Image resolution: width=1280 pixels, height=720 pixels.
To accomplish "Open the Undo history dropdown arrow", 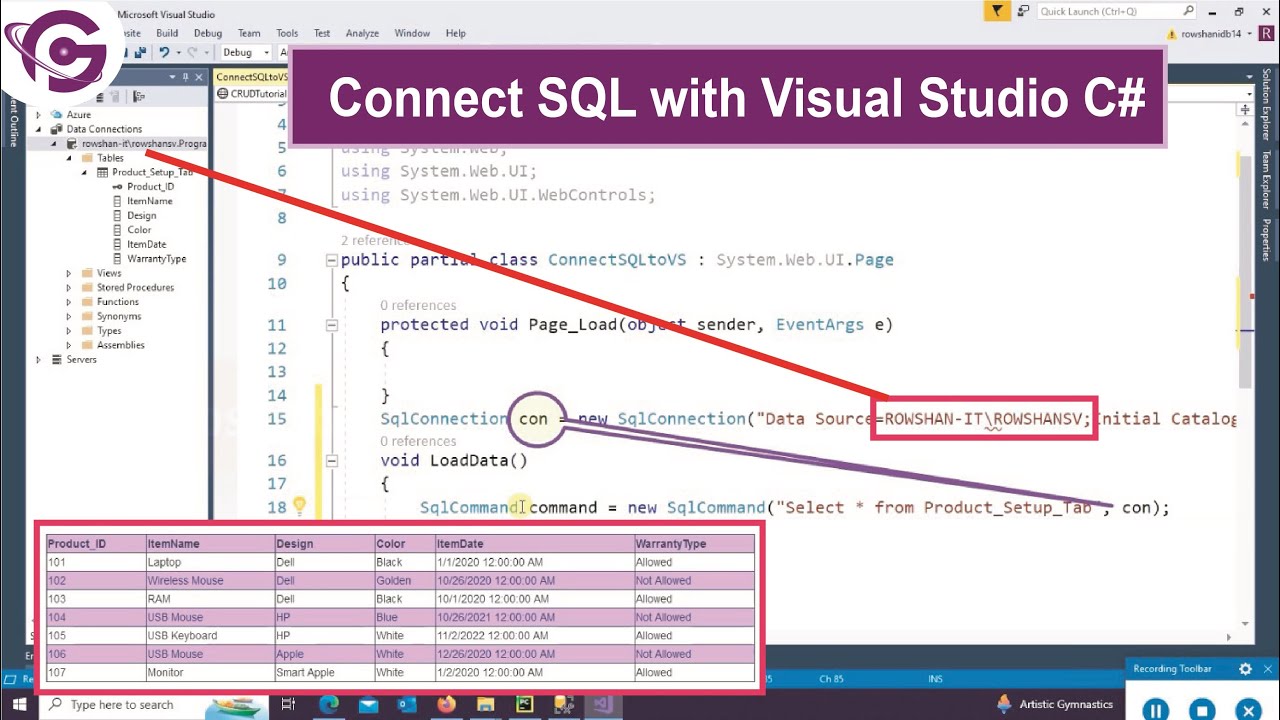I will [178, 52].
